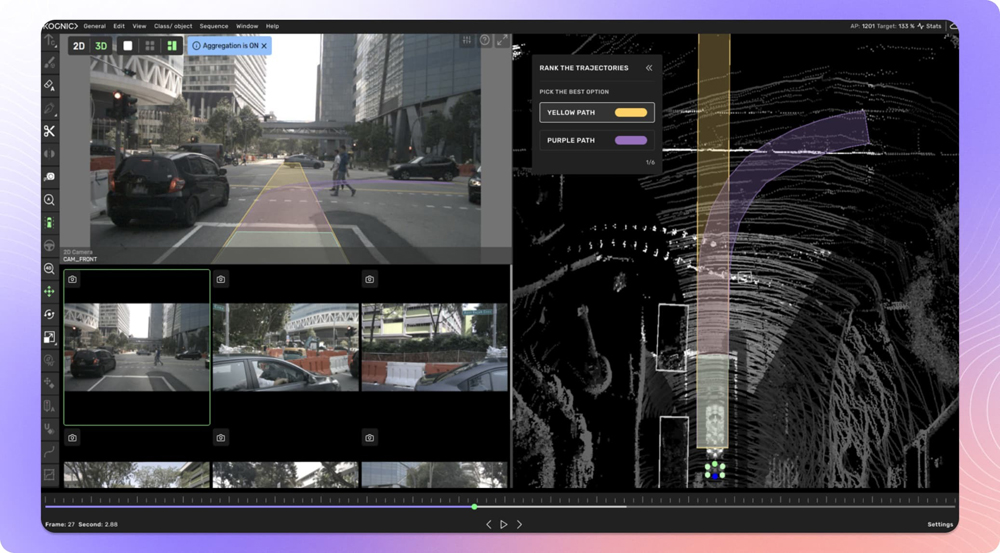
Task: Select the scissors cut tool
Action: [x=49, y=131]
